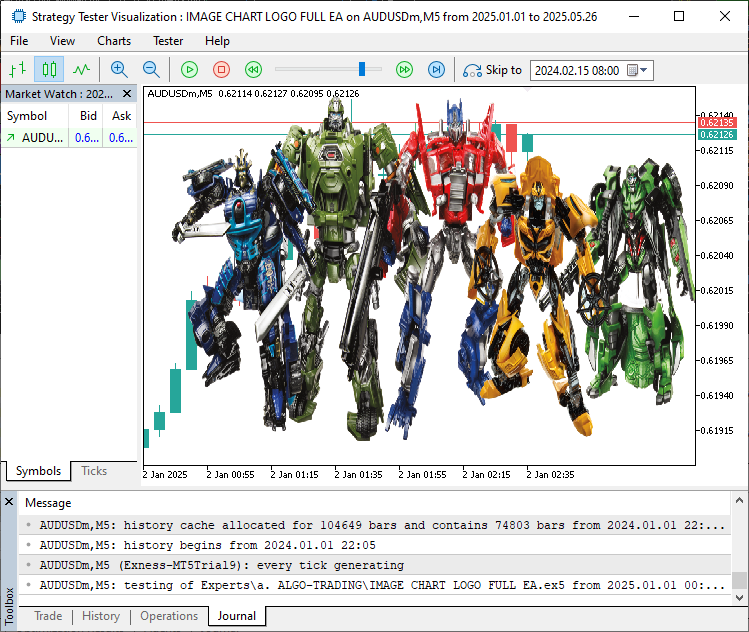Viewport: 749px width, 632px height.
Task: Step forward one tick in test
Action: (x=436, y=70)
